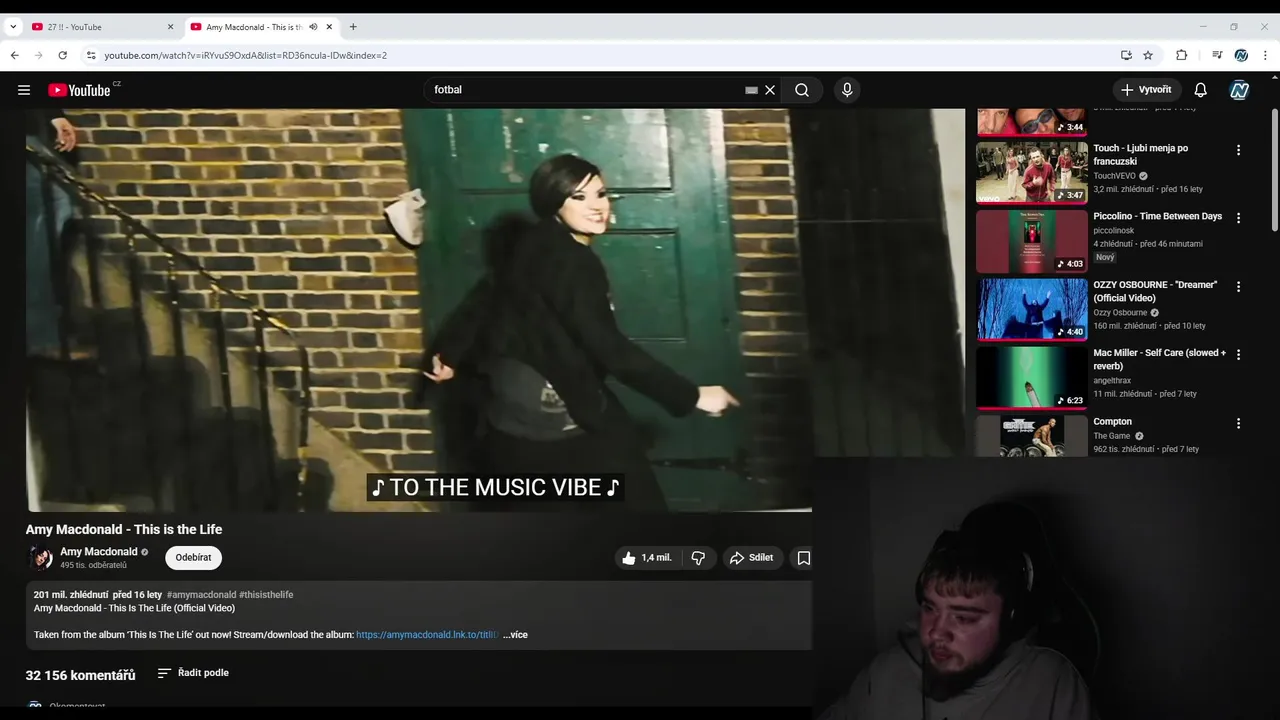1280x720 pixels.
Task: Open Touch - Ljubi menja po francuzski thumbnail
Action: (1032, 173)
